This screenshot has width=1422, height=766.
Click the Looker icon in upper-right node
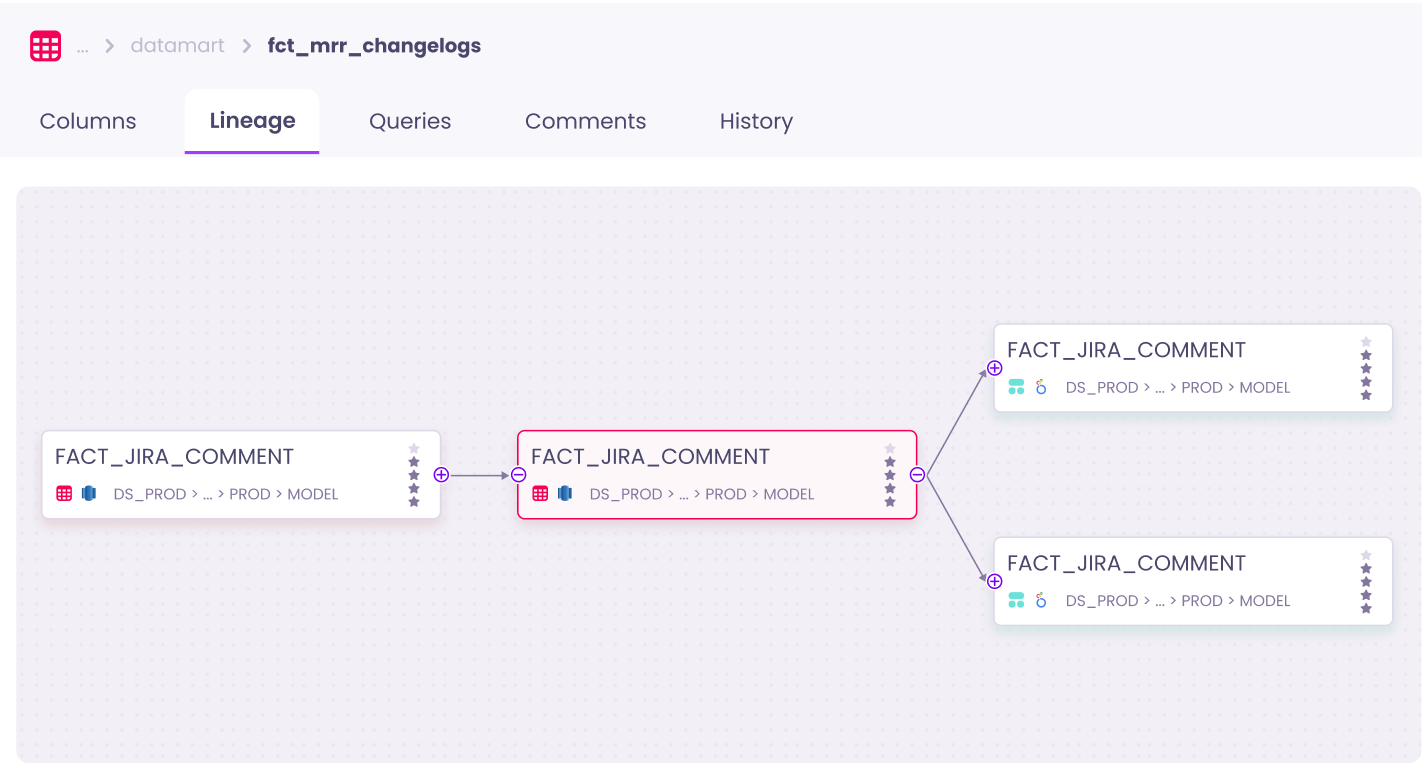pos(1041,387)
